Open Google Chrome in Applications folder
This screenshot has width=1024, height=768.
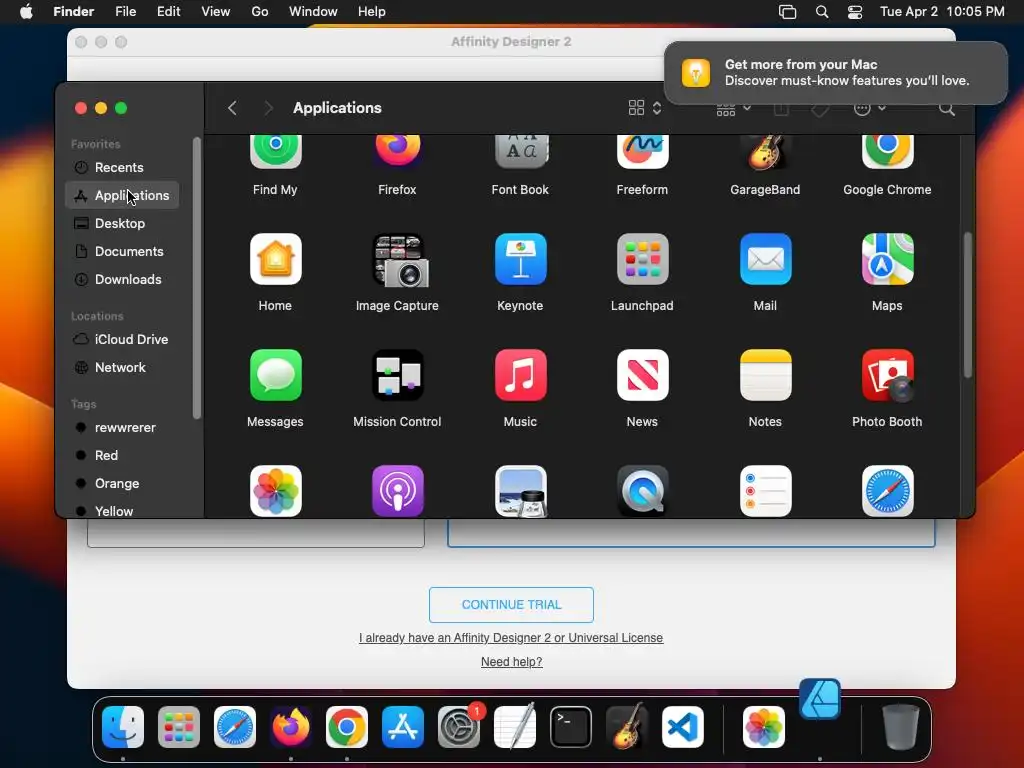click(x=888, y=152)
